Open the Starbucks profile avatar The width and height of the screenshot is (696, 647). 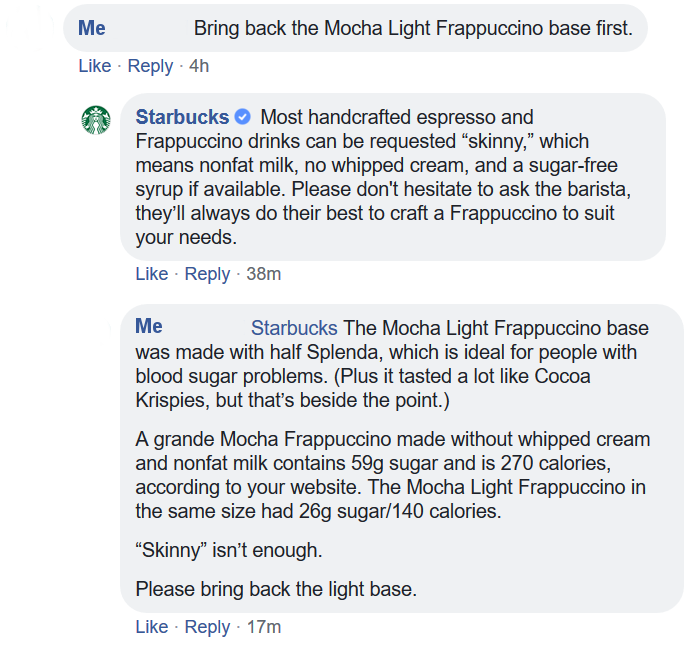click(96, 120)
